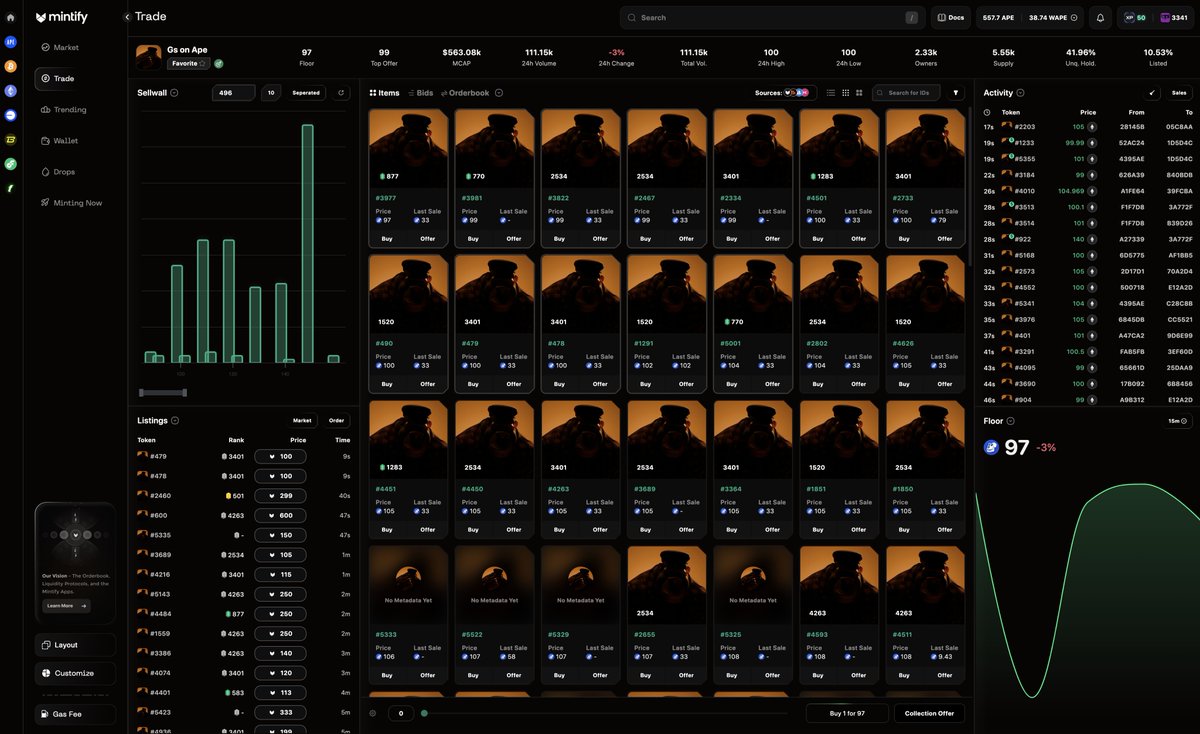Toggle the Seperated sellwall mode

point(306,93)
